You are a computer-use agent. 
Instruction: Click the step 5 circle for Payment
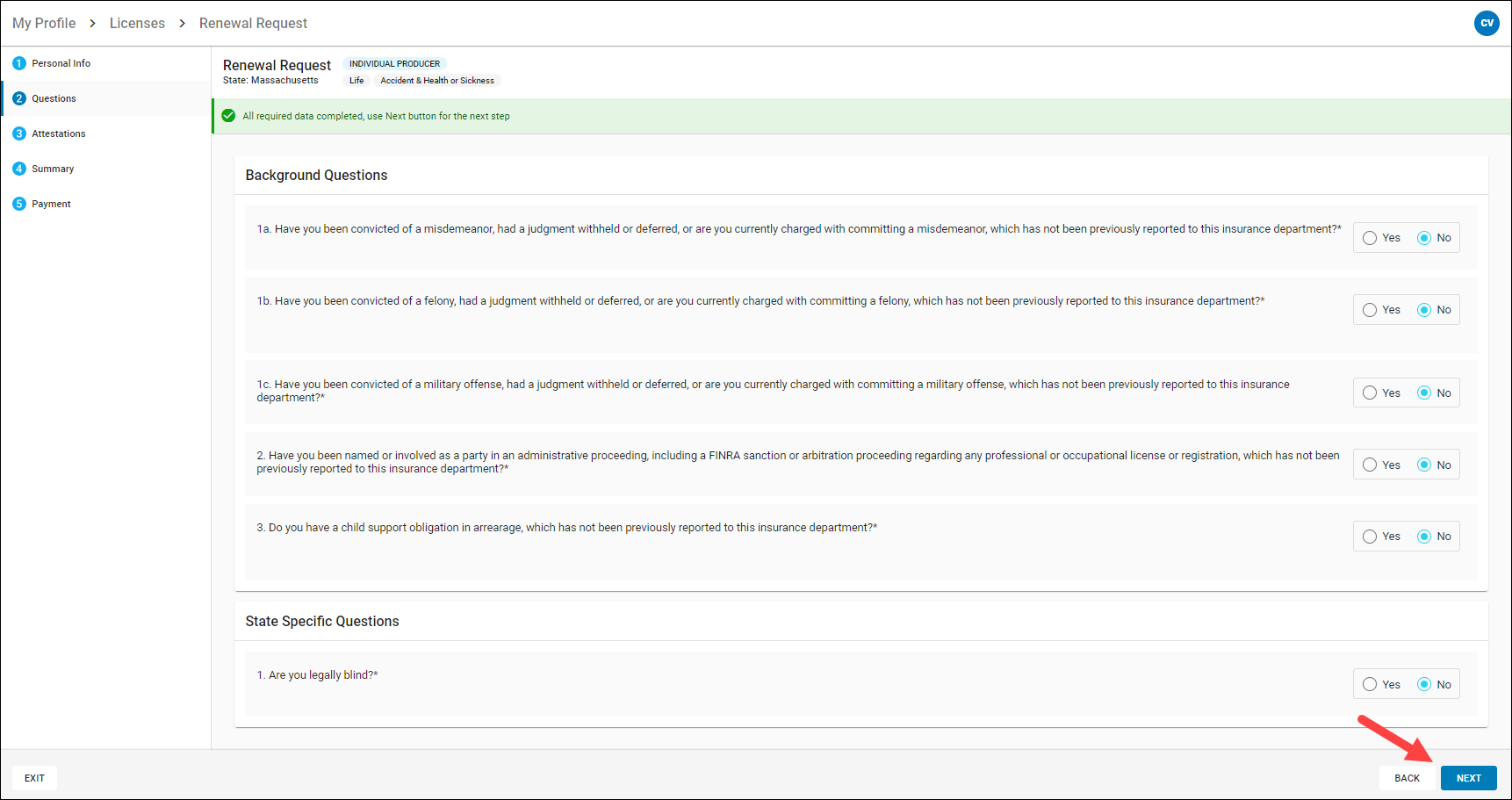click(x=19, y=204)
